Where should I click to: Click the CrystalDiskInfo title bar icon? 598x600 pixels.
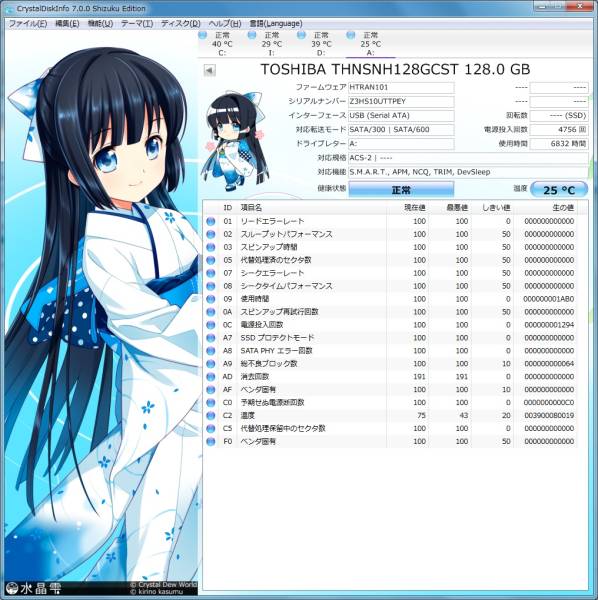[9, 8]
